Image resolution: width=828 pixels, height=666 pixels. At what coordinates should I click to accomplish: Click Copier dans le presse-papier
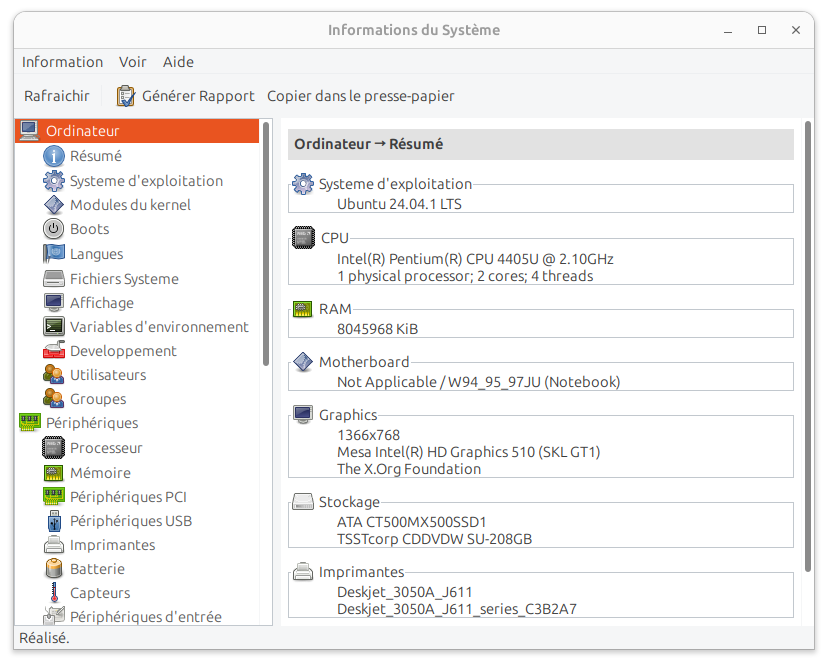coord(361,96)
